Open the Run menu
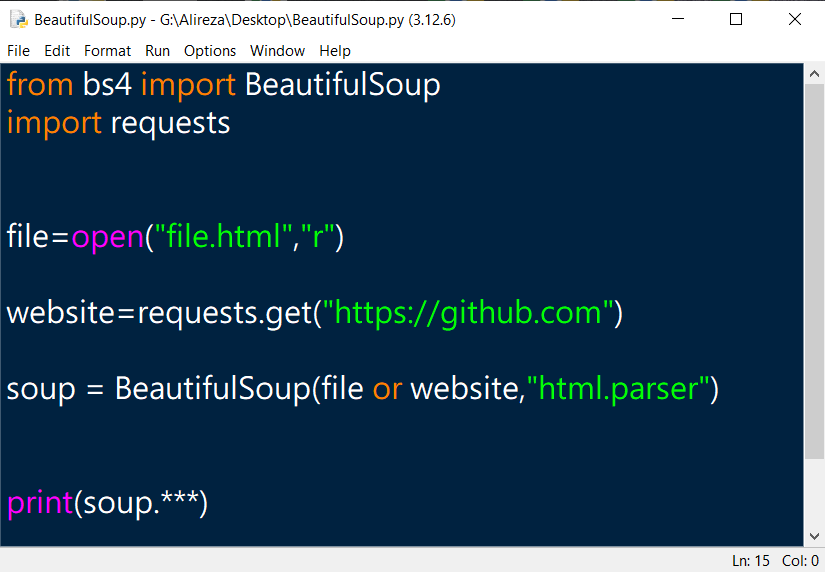 point(157,51)
